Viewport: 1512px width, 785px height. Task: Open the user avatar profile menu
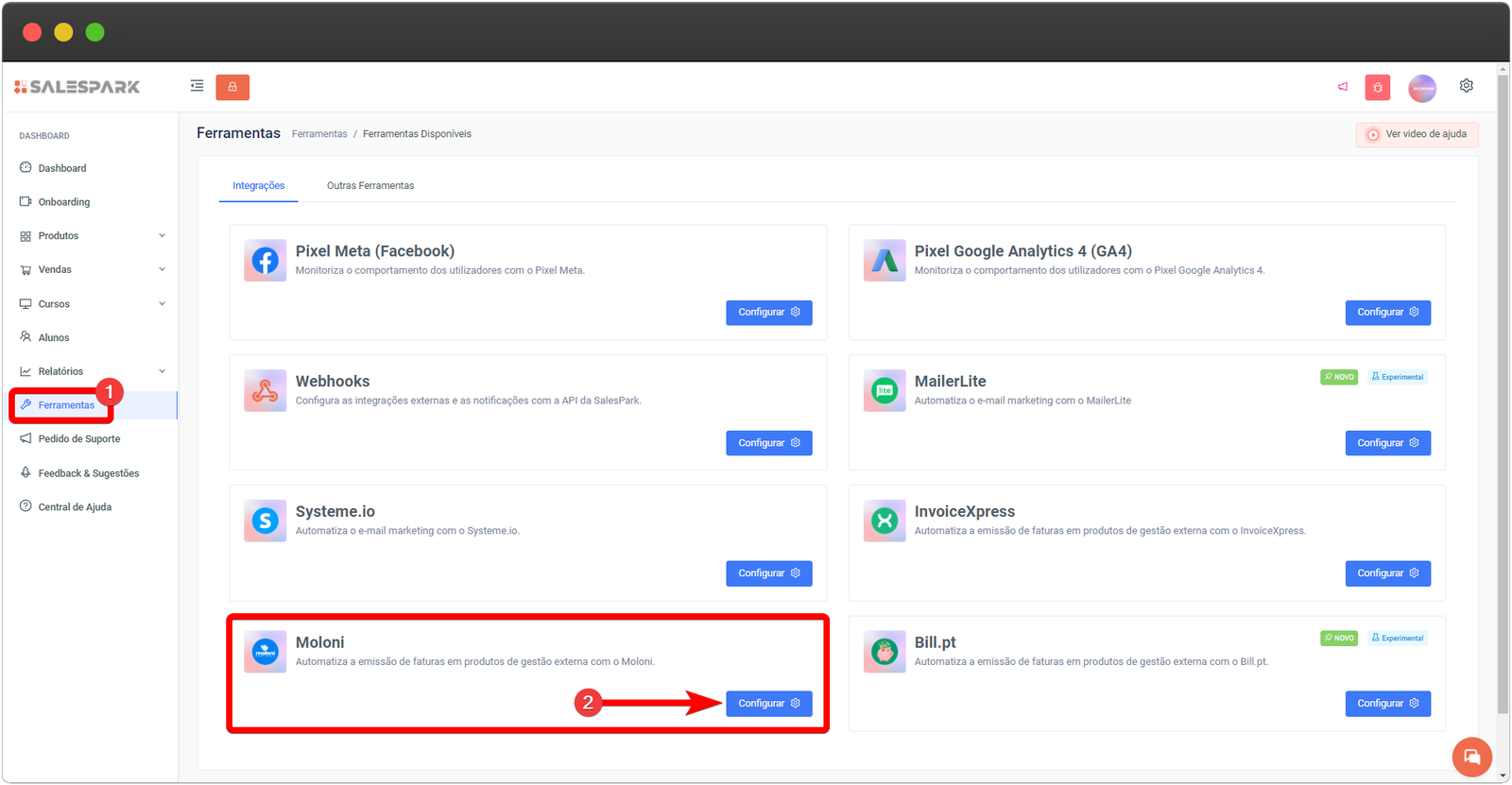click(1421, 88)
